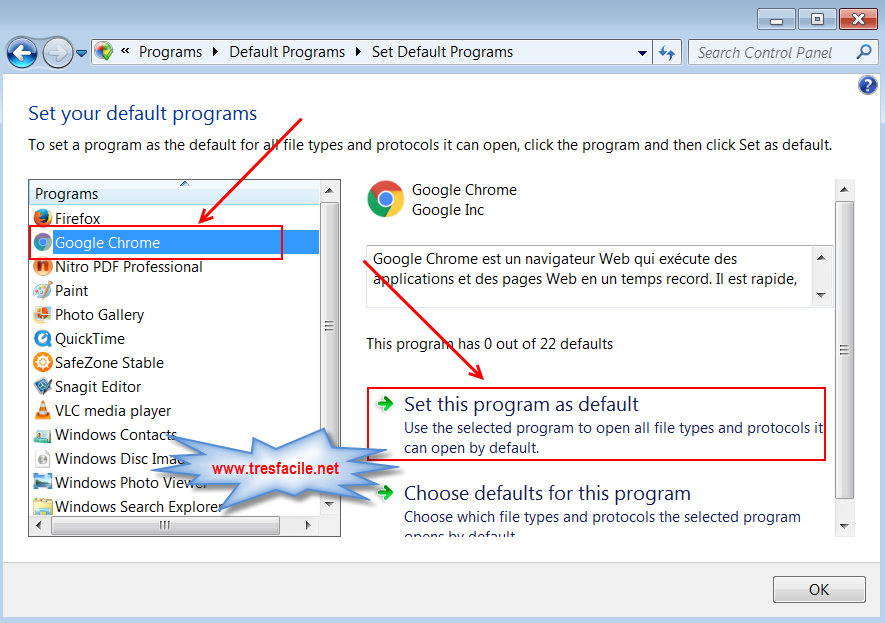Select Paint in the programs list
The width and height of the screenshot is (885, 623).
coord(71,291)
